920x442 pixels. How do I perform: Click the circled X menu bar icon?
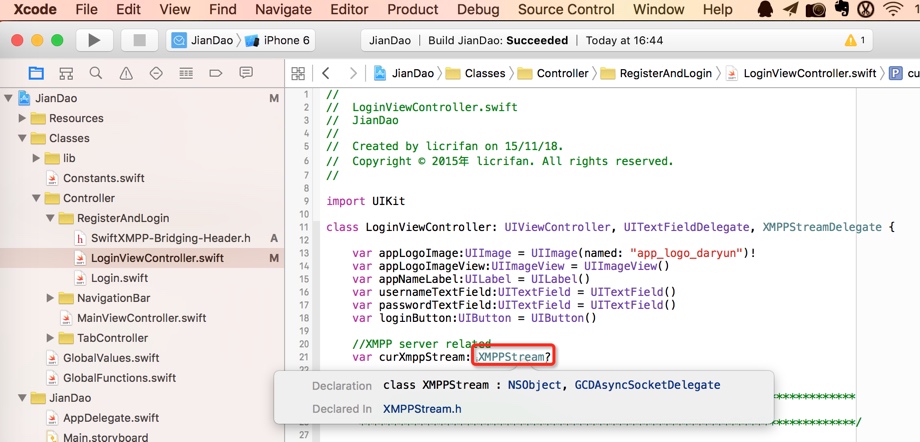[x=866, y=9]
